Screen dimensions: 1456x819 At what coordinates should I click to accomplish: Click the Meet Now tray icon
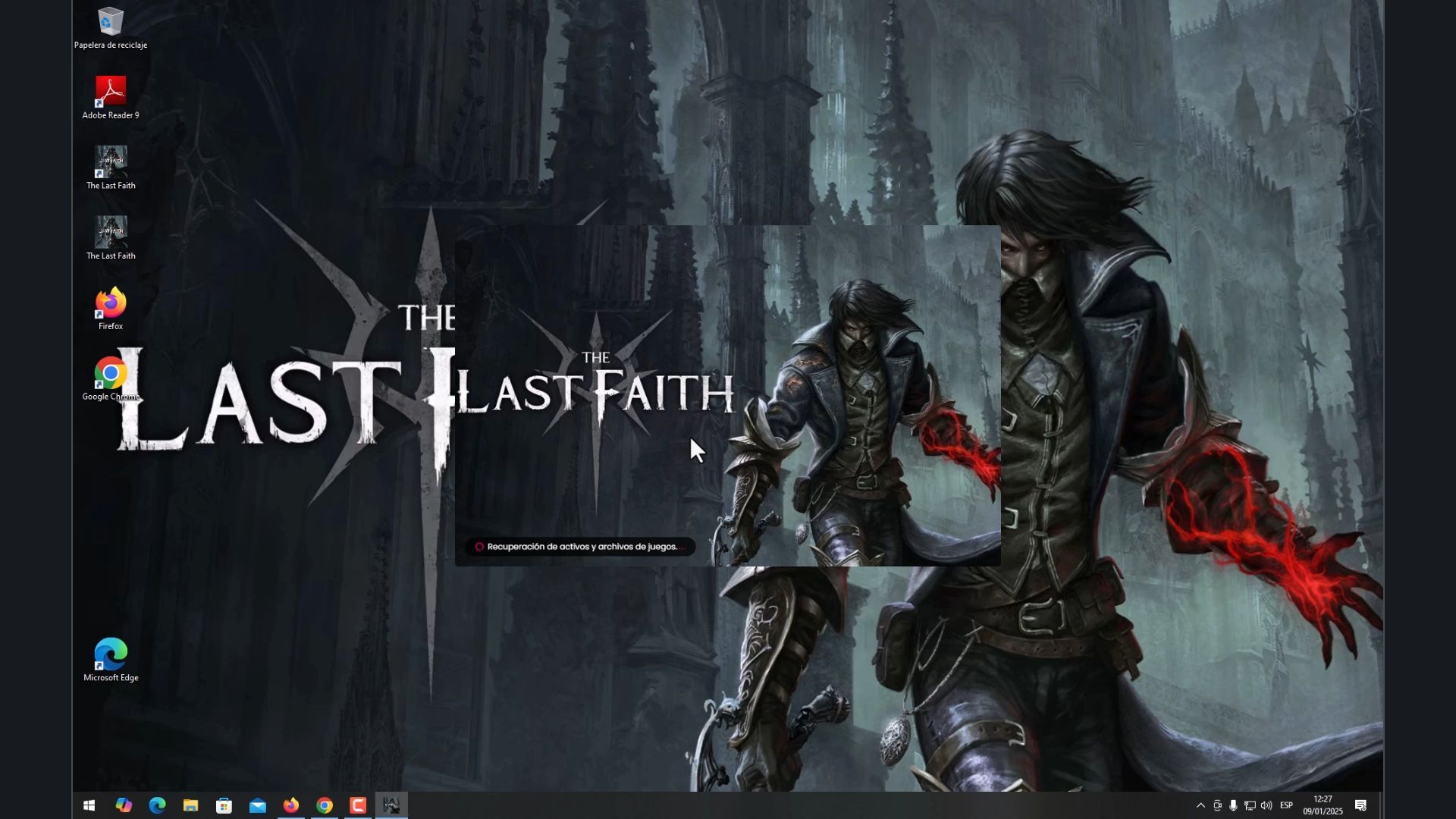(x=1217, y=805)
